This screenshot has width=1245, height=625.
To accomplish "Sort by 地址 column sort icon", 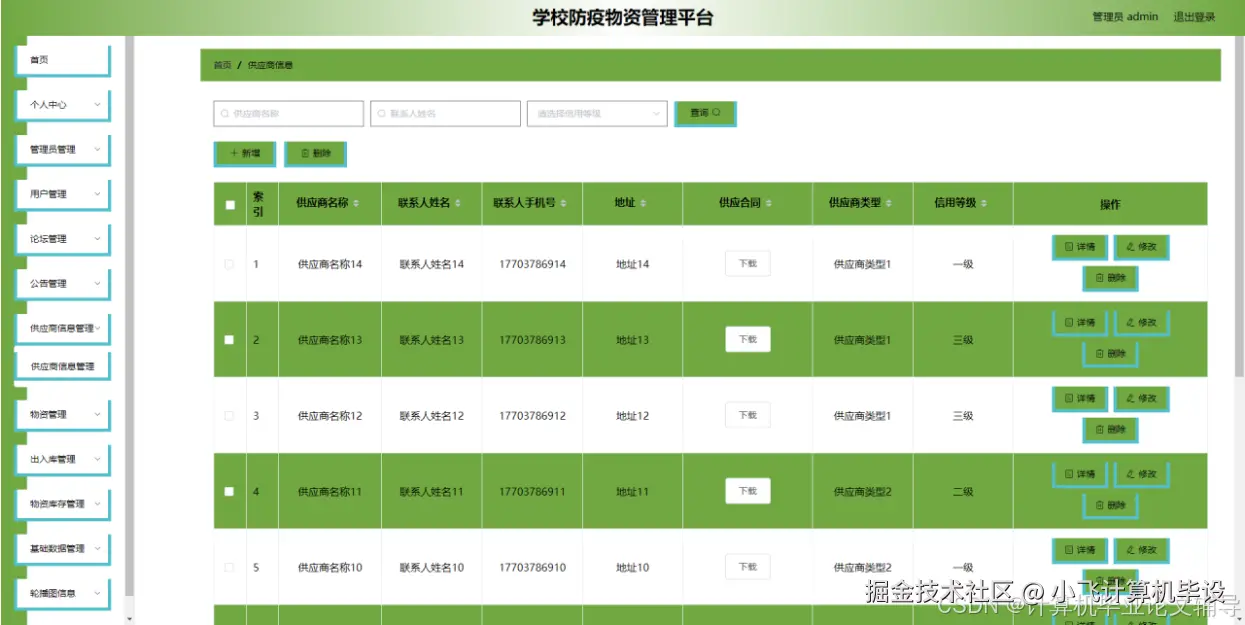I will pyautogui.click(x=643, y=203).
